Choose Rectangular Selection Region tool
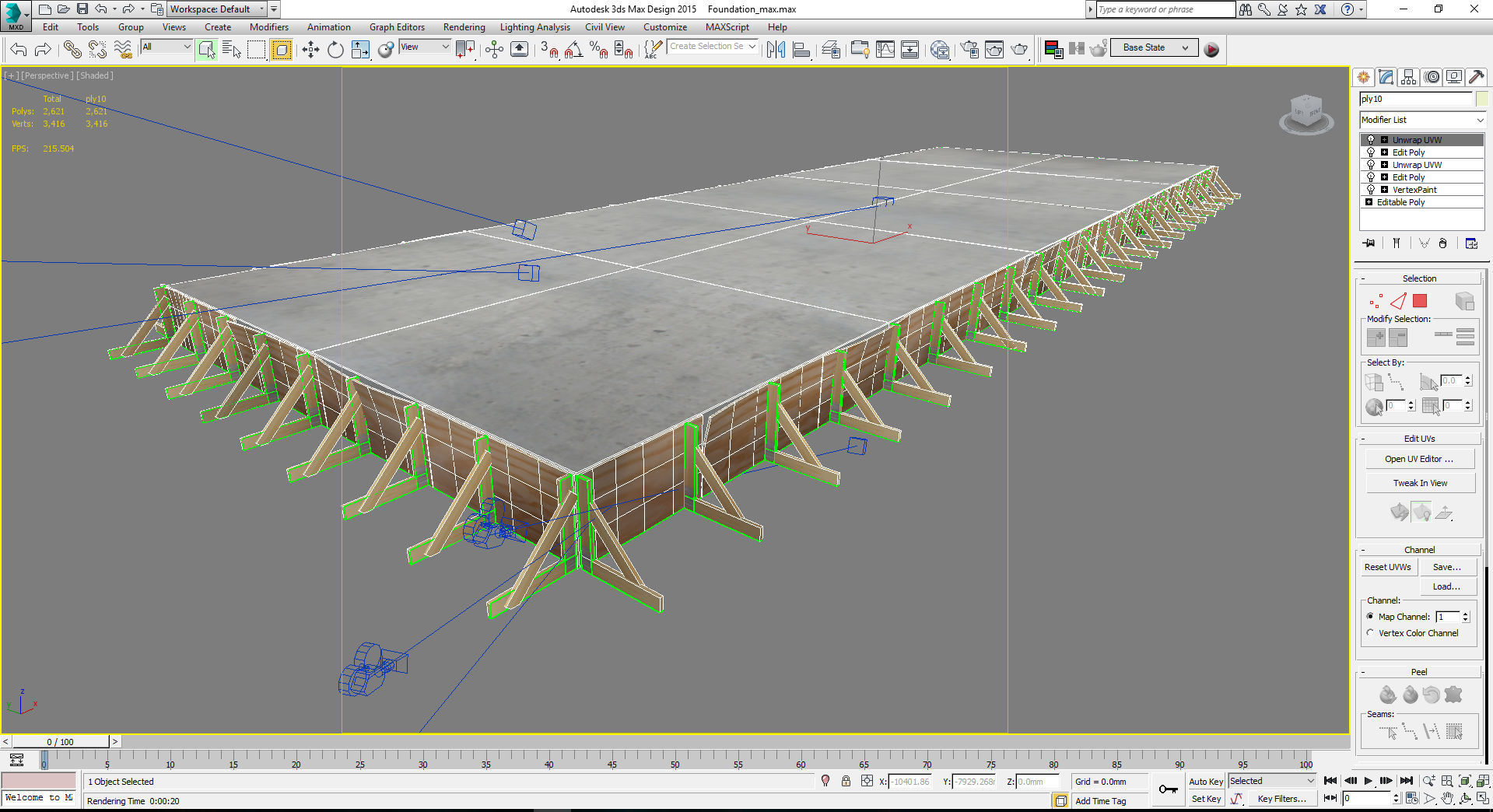Image resolution: width=1493 pixels, height=812 pixels. (256, 50)
